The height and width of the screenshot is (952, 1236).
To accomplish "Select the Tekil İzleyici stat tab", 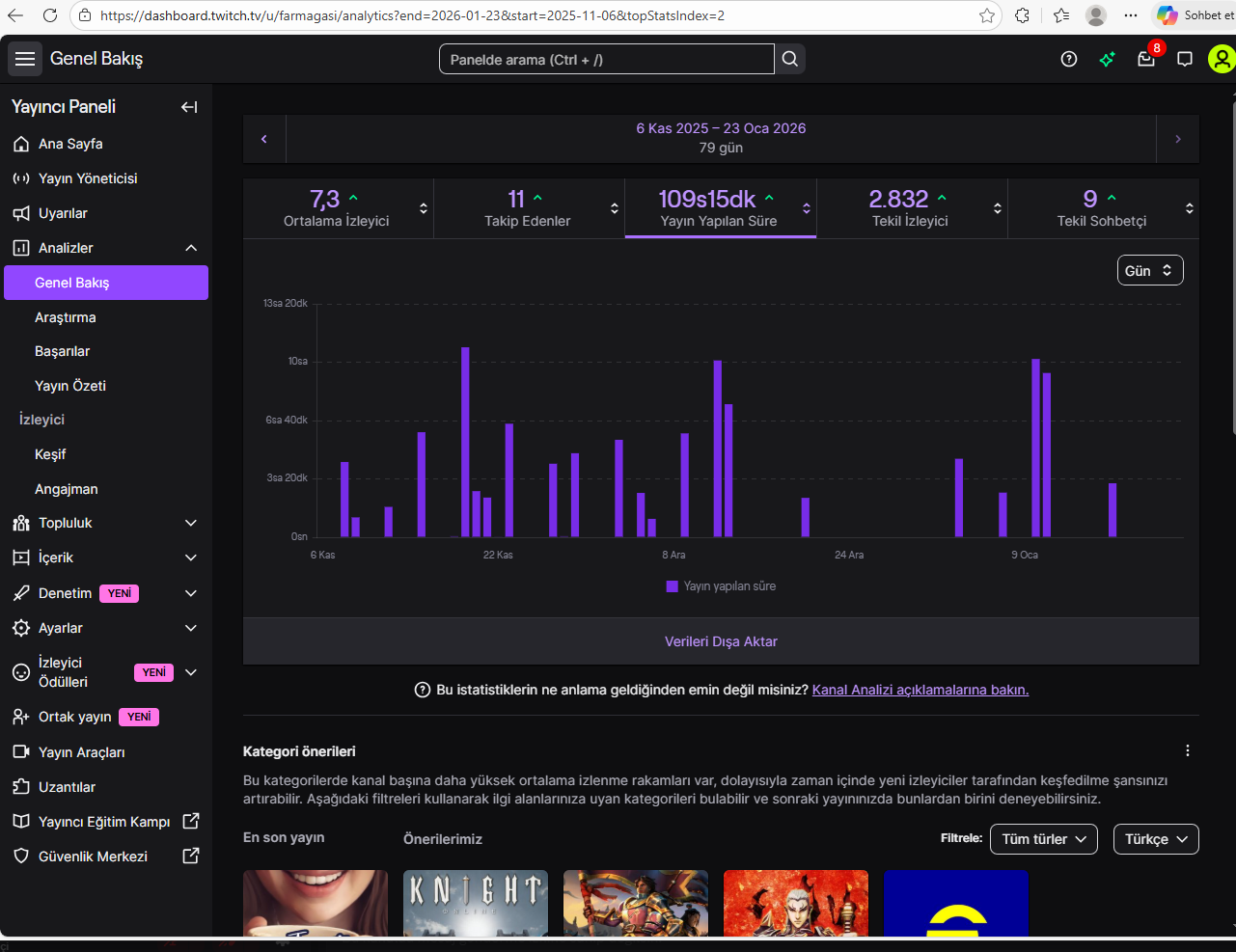I will [912, 208].
